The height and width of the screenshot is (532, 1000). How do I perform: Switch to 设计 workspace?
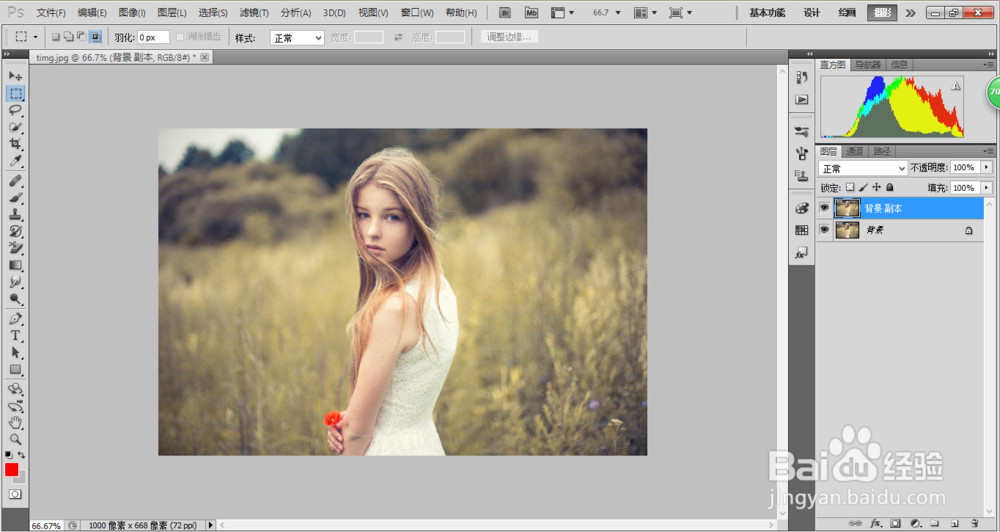(x=812, y=13)
